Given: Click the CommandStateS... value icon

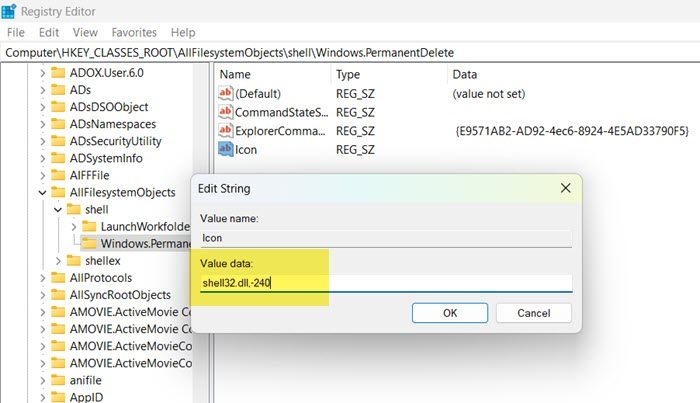Looking at the screenshot, I should point(226,112).
